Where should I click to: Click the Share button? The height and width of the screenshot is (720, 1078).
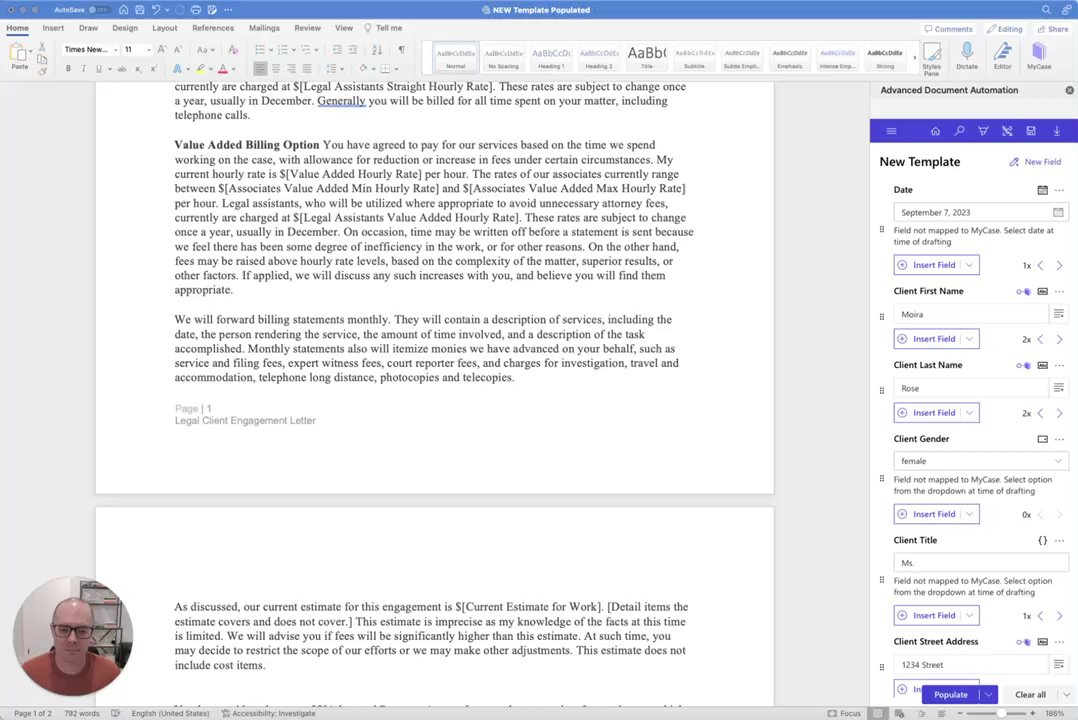[1053, 29]
